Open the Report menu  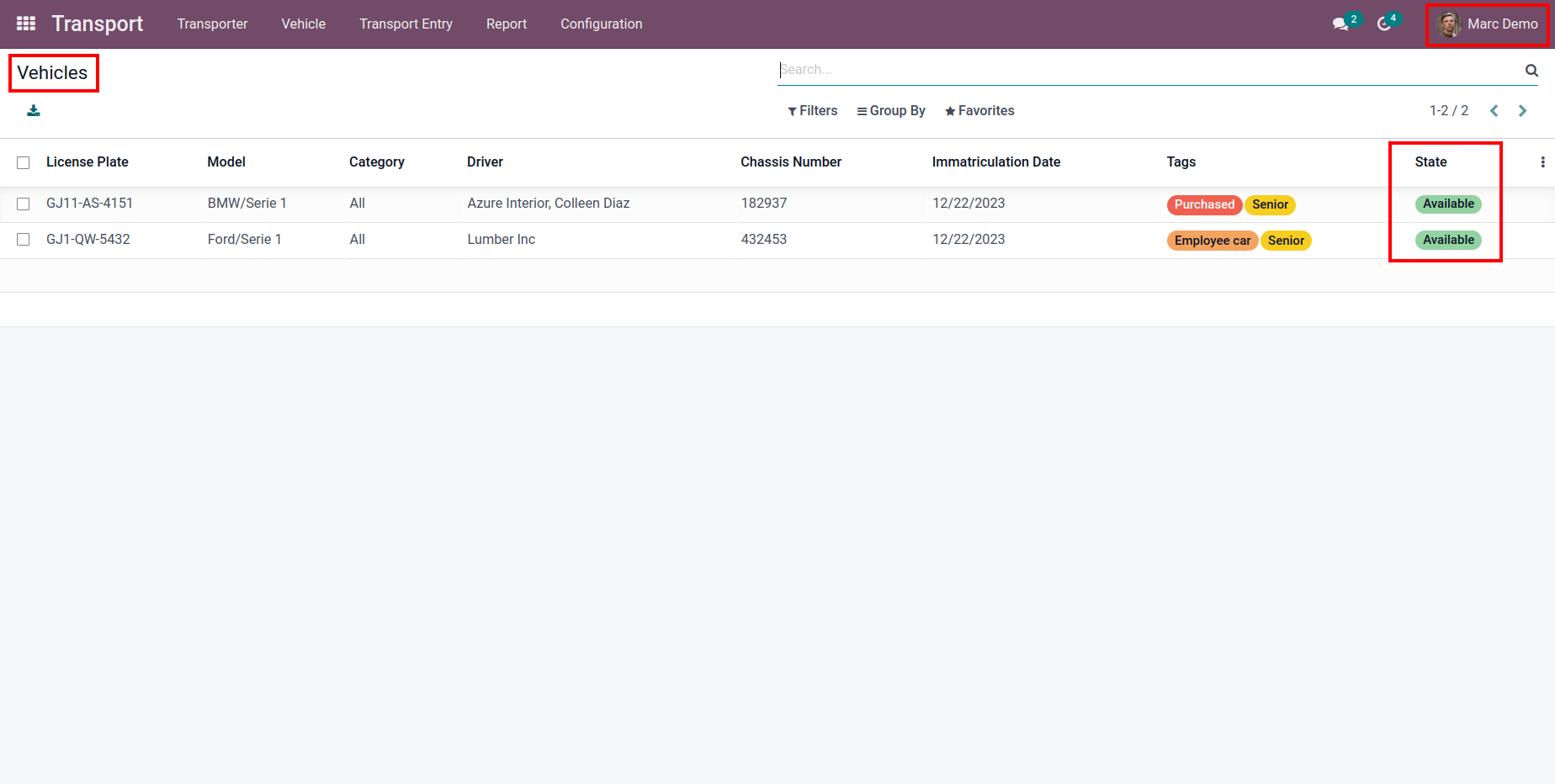pos(507,24)
